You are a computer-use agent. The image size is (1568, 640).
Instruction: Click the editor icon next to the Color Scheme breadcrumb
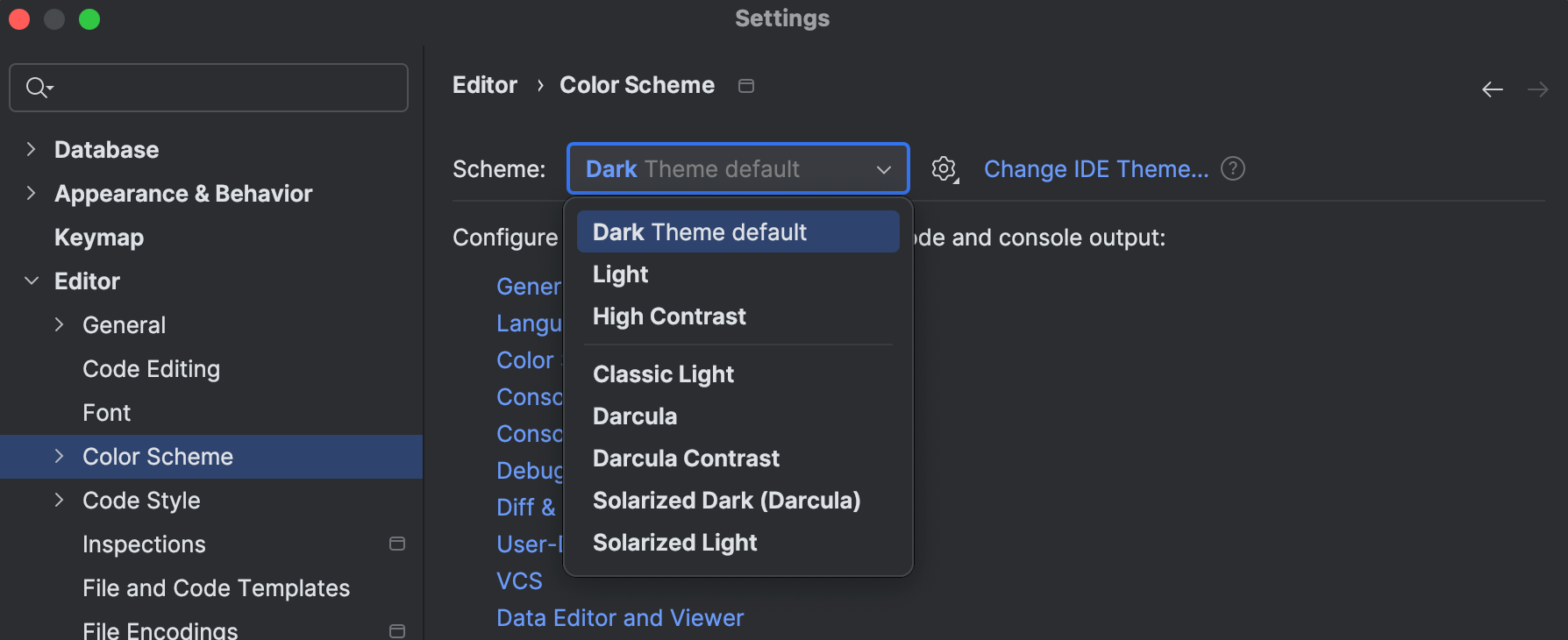[746, 85]
